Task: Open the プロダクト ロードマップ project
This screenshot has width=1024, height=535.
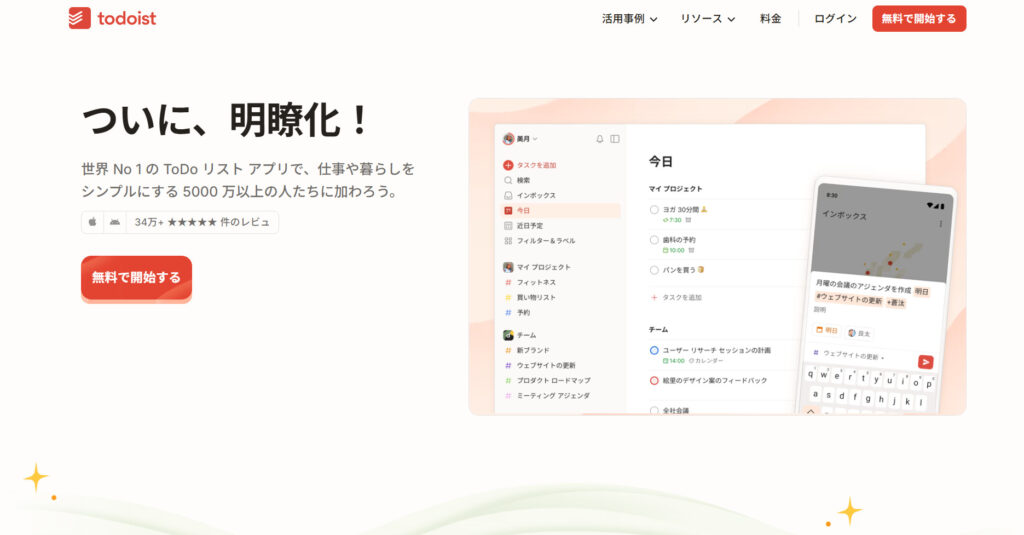Action: pos(547,380)
